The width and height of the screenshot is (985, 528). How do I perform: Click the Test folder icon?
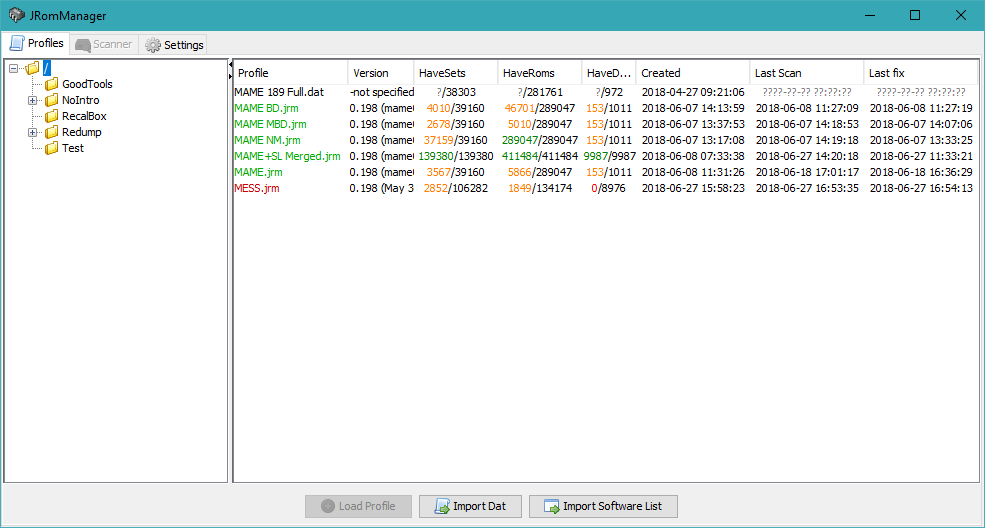[x=52, y=148]
